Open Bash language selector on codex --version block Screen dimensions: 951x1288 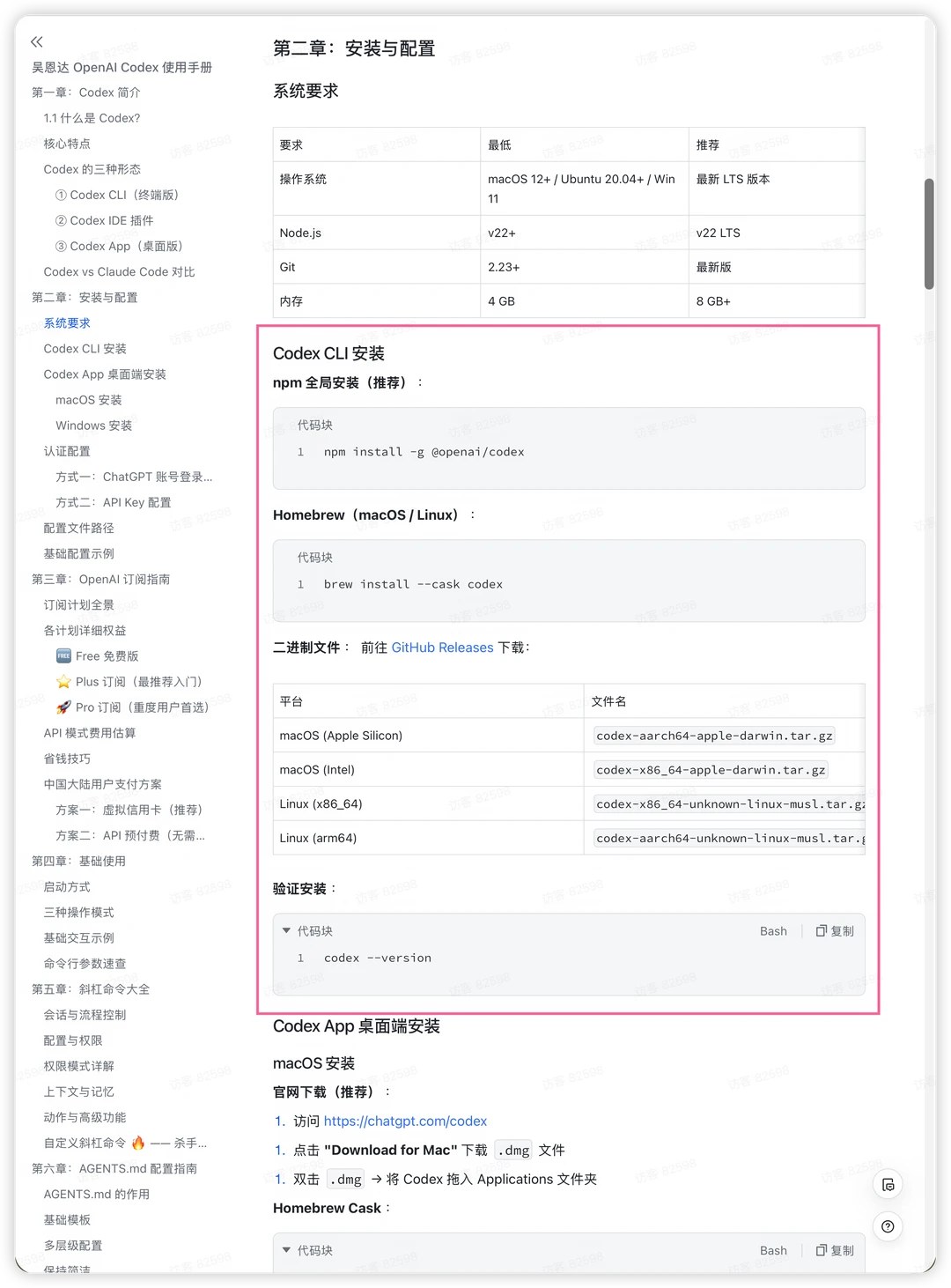773,930
